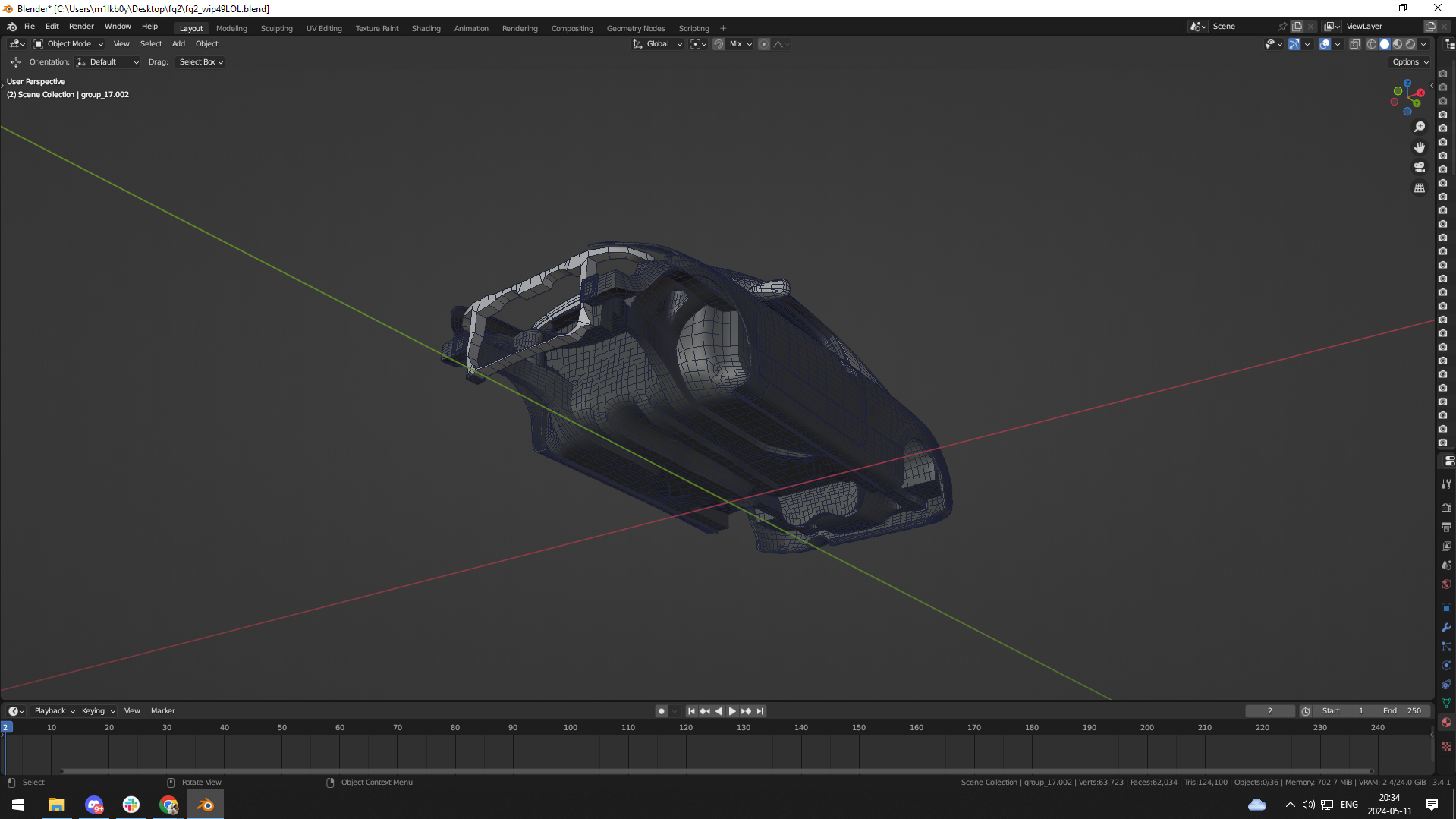Click the timeline horizontal scrollbar
1456x819 pixels.
tap(717, 771)
